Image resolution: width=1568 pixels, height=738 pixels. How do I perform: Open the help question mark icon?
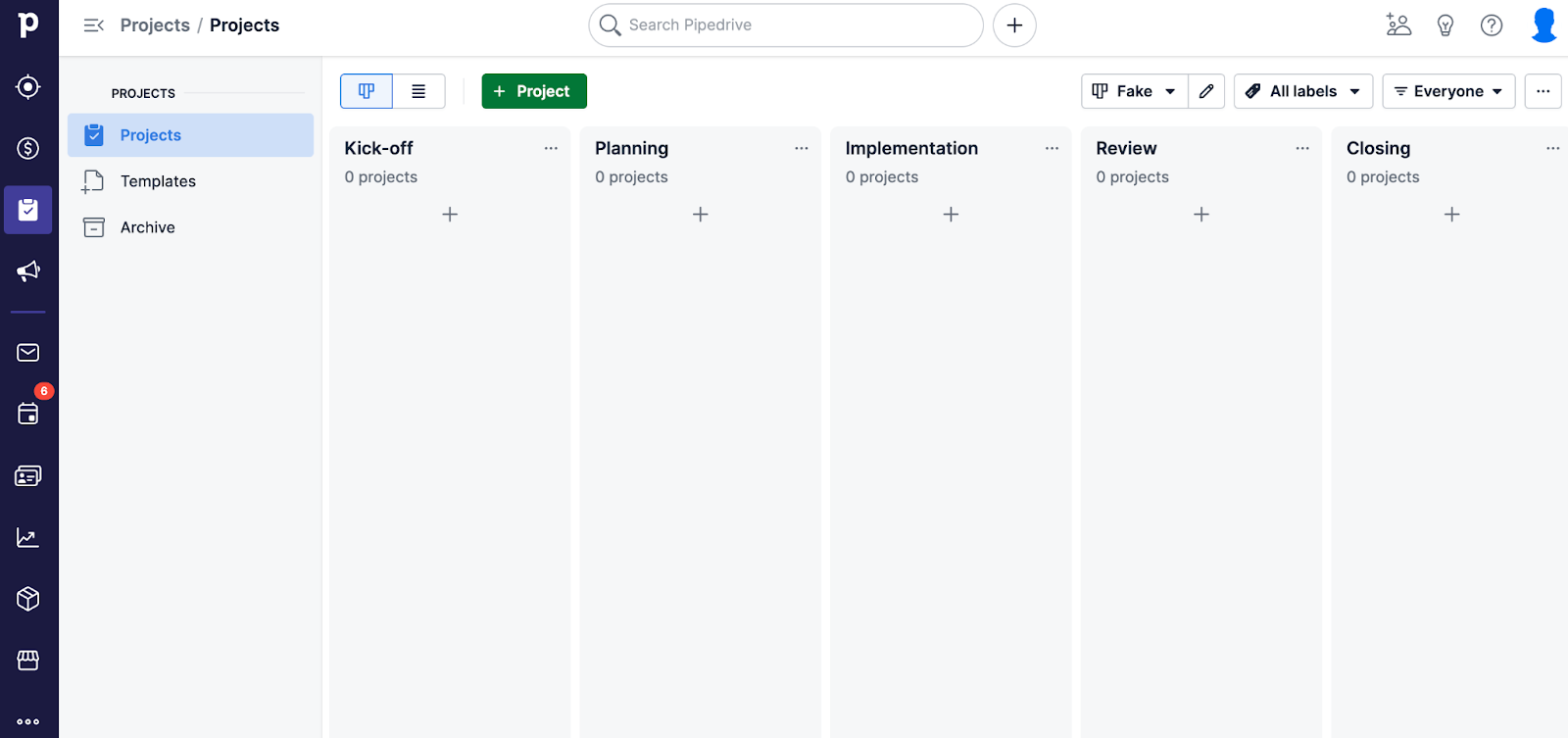click(x=1492, y=25)
